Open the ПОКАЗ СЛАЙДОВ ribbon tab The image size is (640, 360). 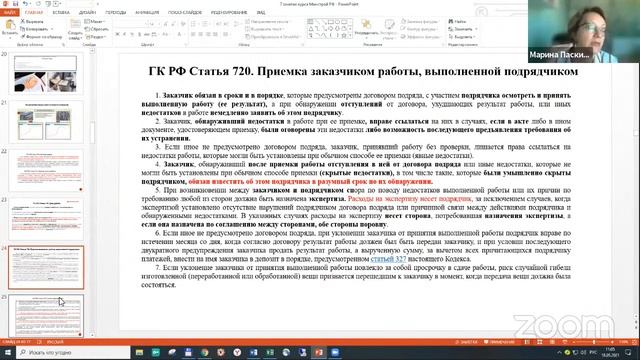185,12
